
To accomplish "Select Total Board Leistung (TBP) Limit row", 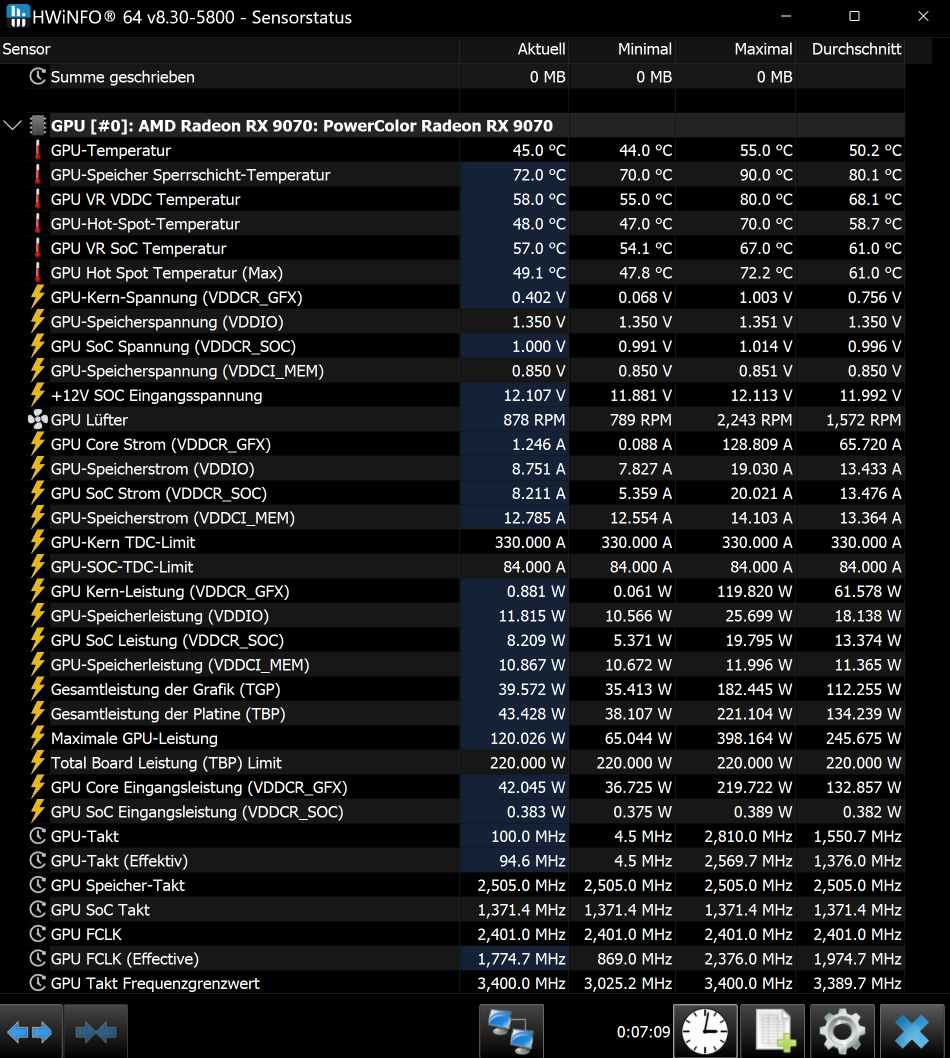I will click(452, 762).
